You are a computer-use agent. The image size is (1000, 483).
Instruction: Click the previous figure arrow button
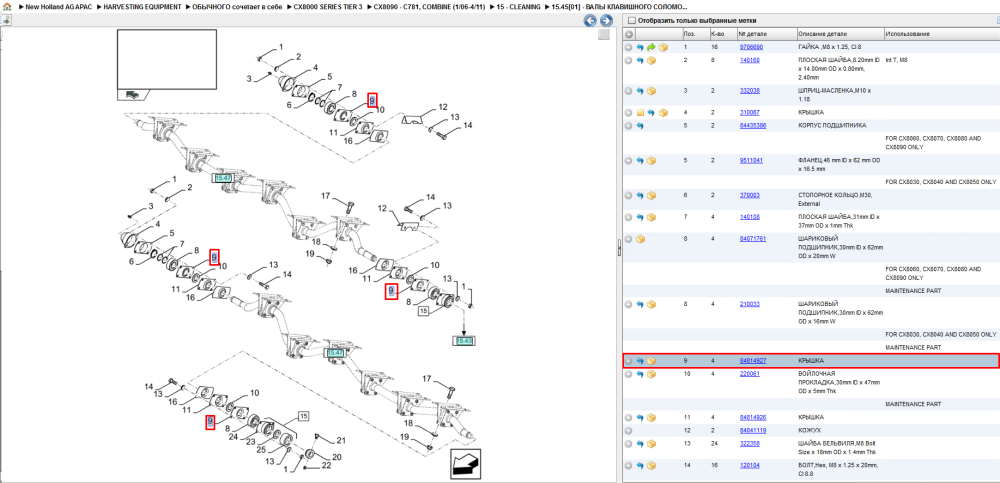point(591,20)
